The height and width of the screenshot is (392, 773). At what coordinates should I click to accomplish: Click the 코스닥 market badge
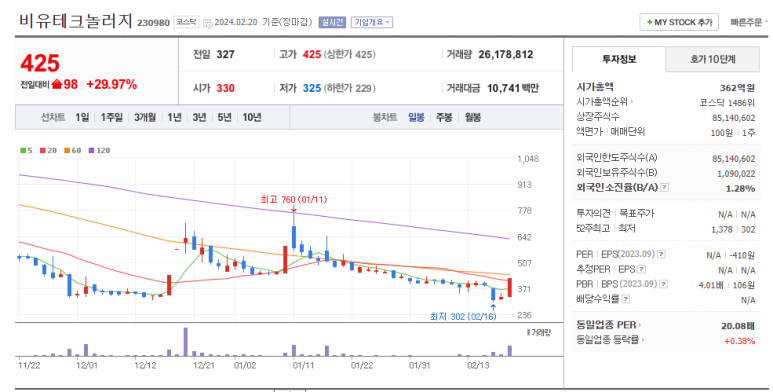click(186, 22)
